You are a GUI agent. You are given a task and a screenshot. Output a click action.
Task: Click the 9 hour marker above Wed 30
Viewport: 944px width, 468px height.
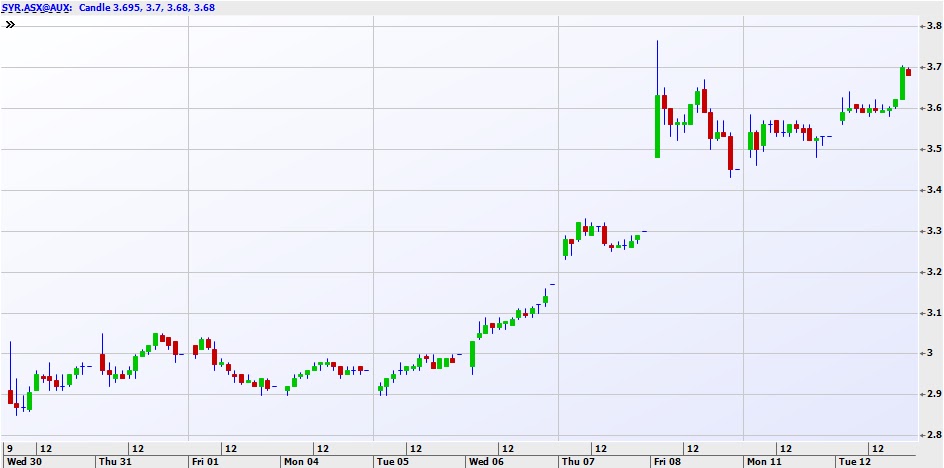click(10, 449)
